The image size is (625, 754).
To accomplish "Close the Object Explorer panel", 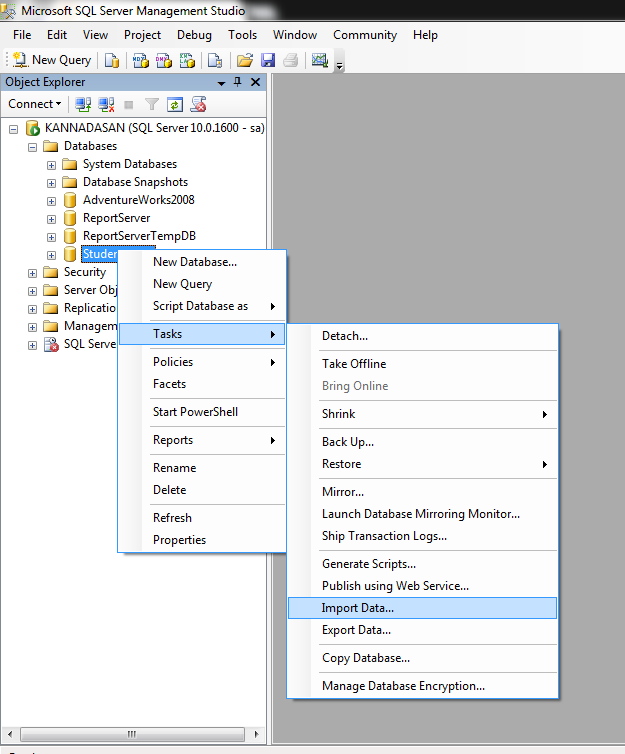I will (255, 82).
